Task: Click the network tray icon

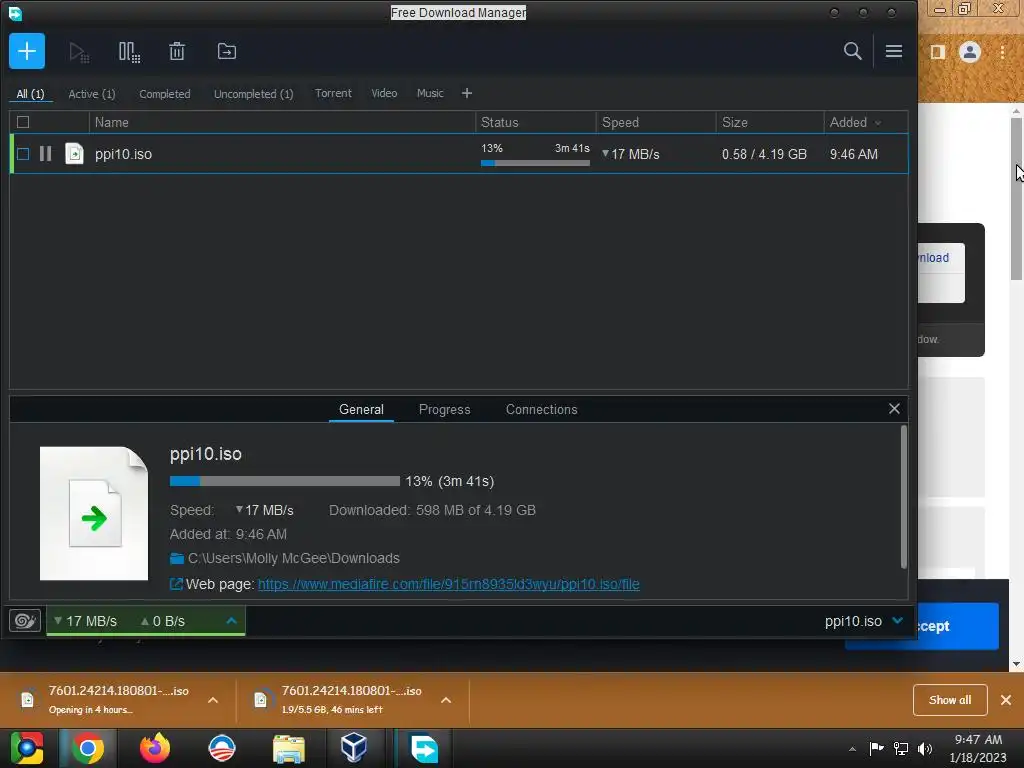Action: (x=901, y=749)
